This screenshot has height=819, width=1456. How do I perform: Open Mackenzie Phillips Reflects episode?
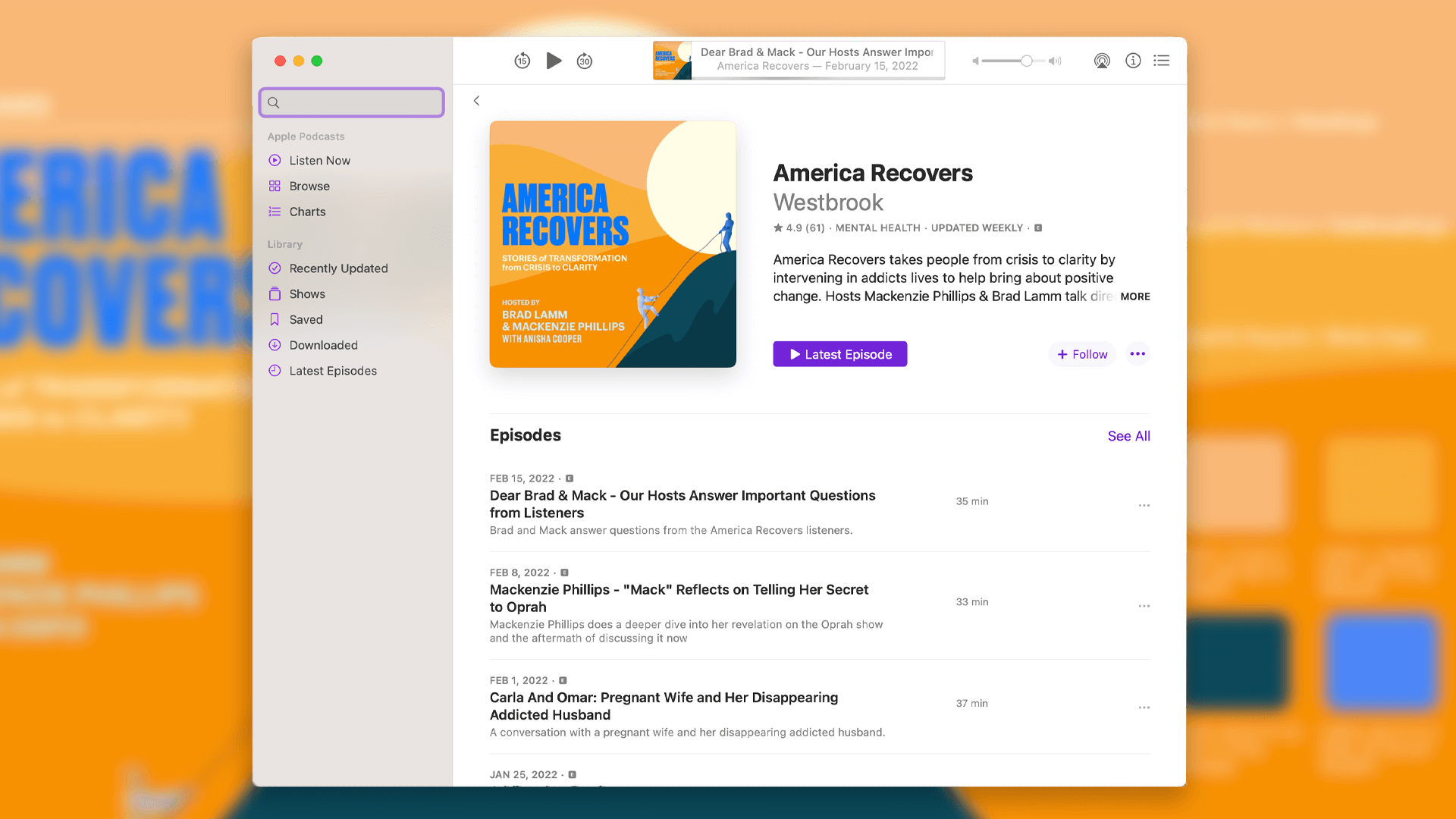click(679, 598)
